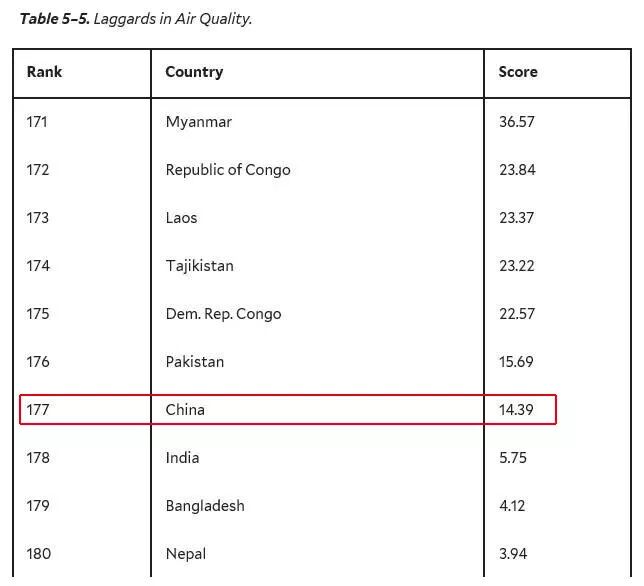
Task: Select the Laos row country name
Action: coord(181,218)
